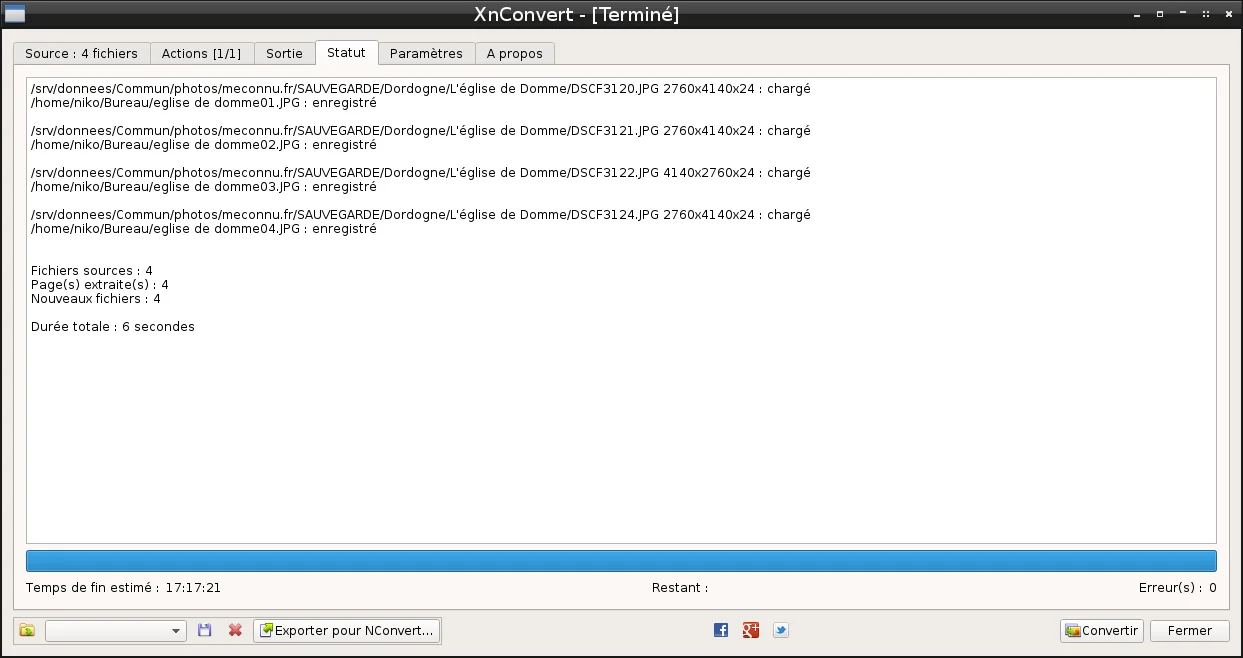Share on Twitter icon
The width and height of the screenshot is (1243, 658).
pyautogui.click(x=781, y=630)
